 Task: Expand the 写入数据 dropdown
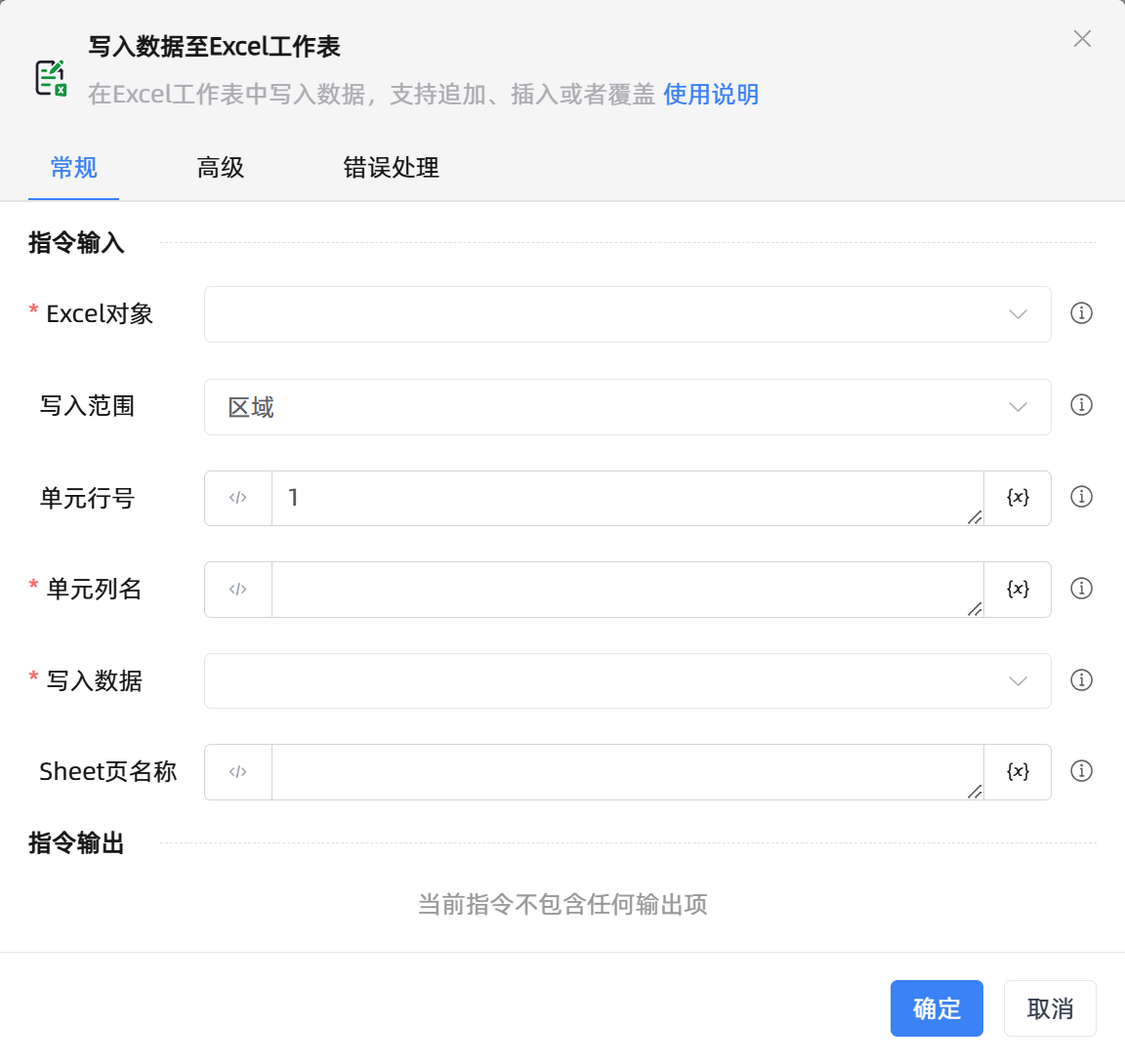pos(628,680)
